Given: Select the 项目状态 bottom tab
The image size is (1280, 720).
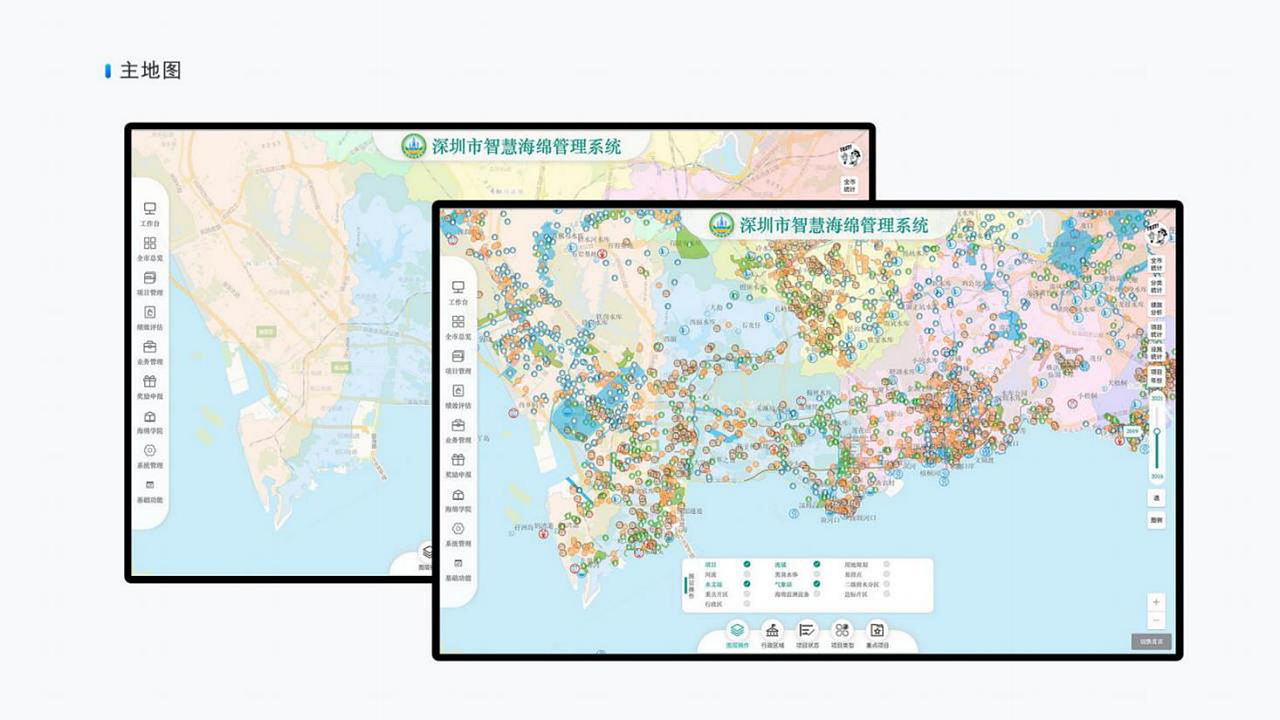Looking at the screenshot, I should [807, 636].
